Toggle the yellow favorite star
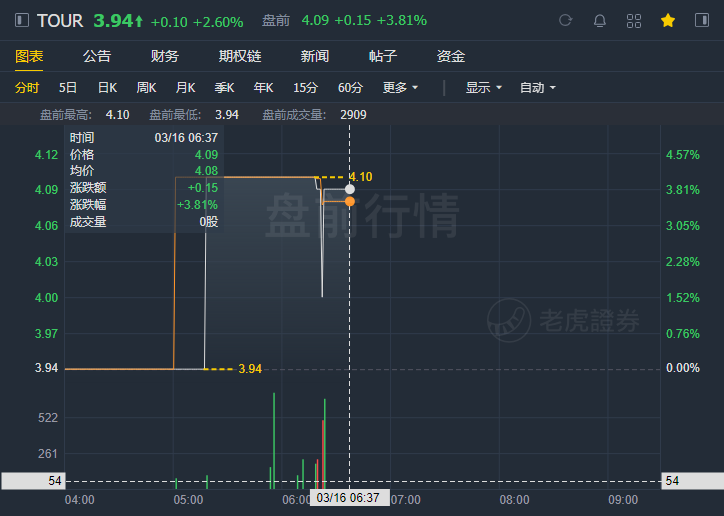724x516 pixels. pos(668,20)
